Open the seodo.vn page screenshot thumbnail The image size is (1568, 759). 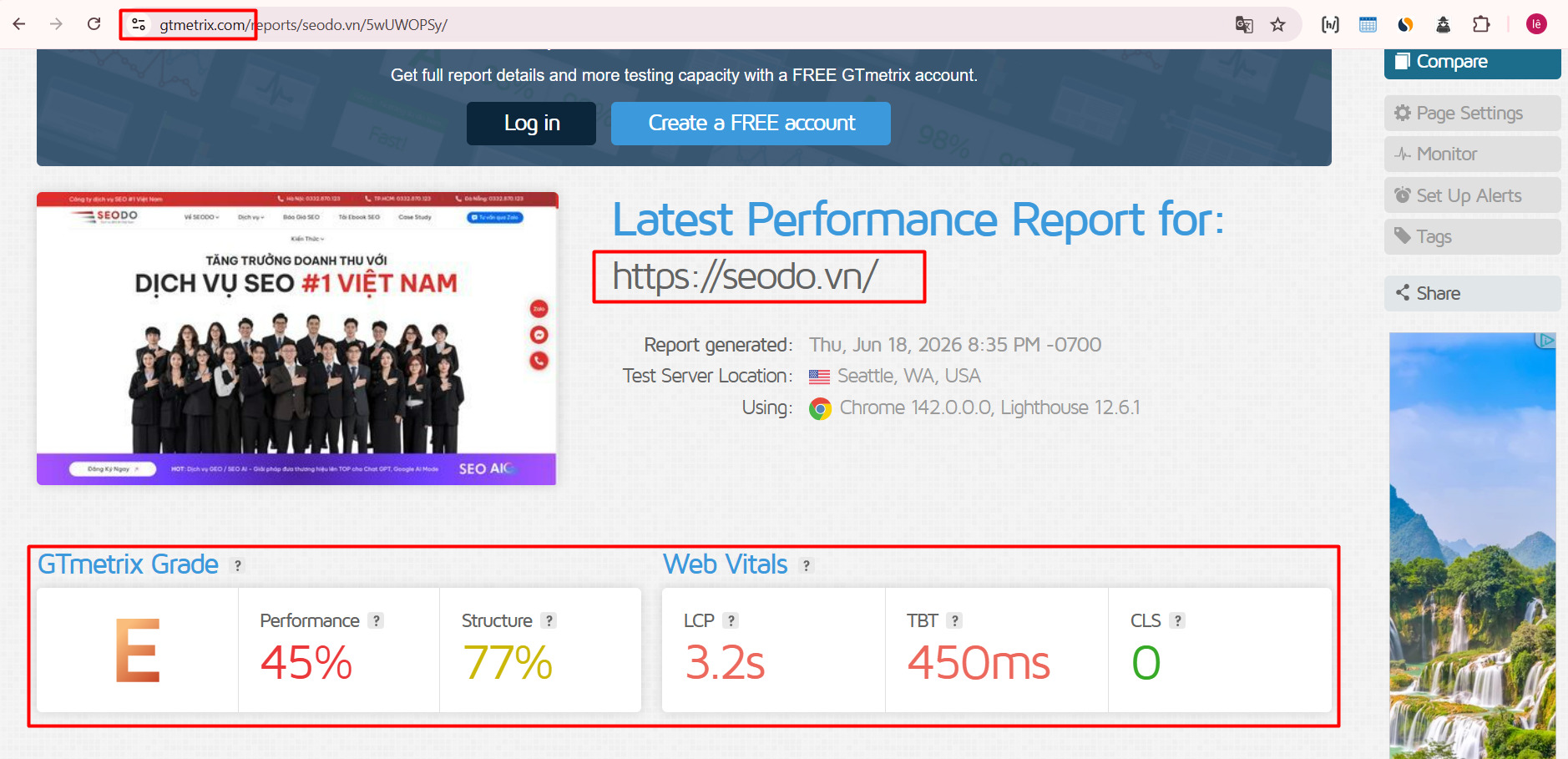[296, 338]
